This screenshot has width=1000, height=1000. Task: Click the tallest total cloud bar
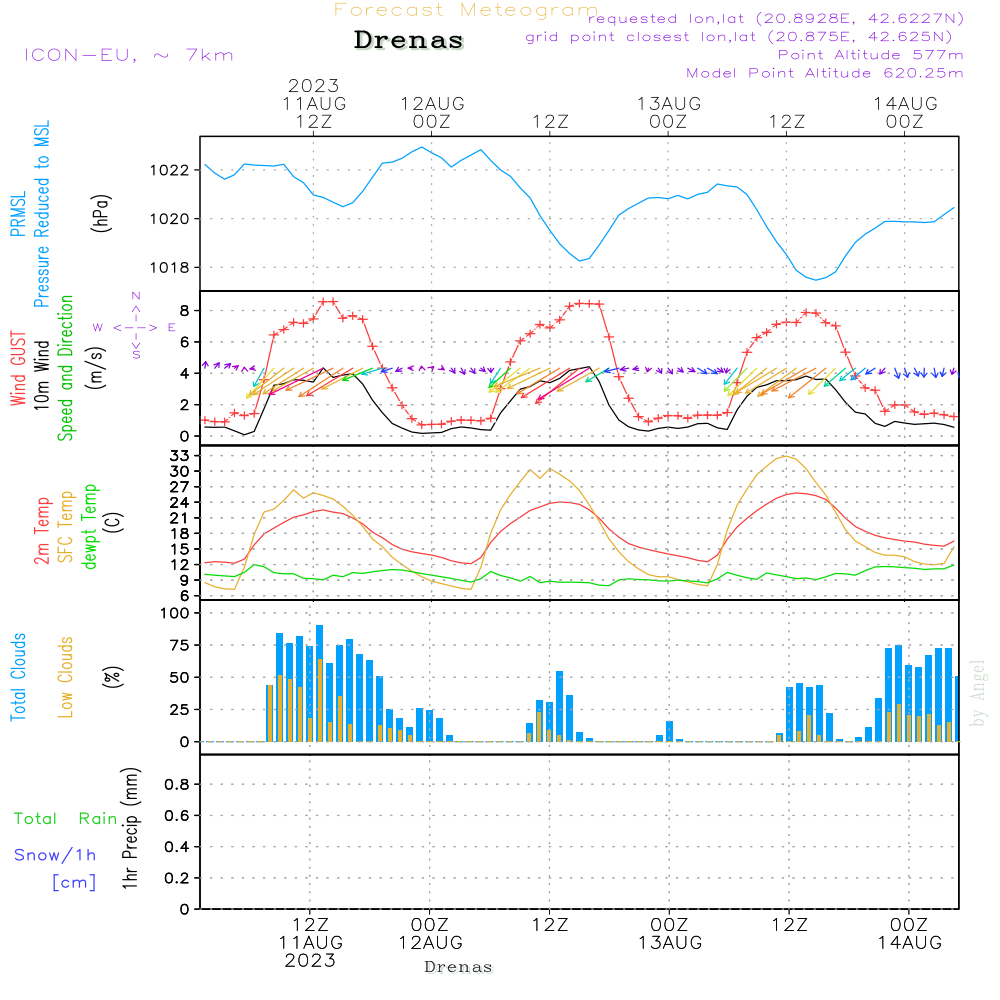320,683
